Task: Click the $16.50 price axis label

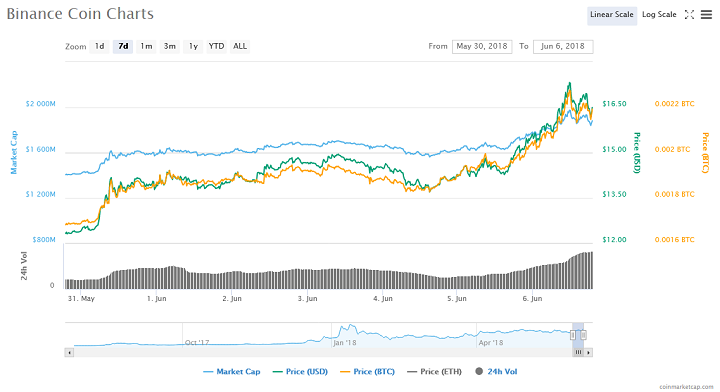Action: click(614, 104)
